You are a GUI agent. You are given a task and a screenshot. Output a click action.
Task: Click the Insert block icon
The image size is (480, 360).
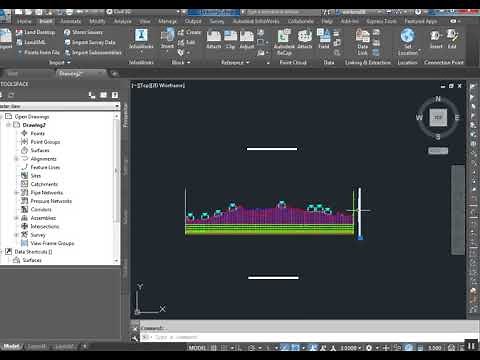[x=167, y=35]
